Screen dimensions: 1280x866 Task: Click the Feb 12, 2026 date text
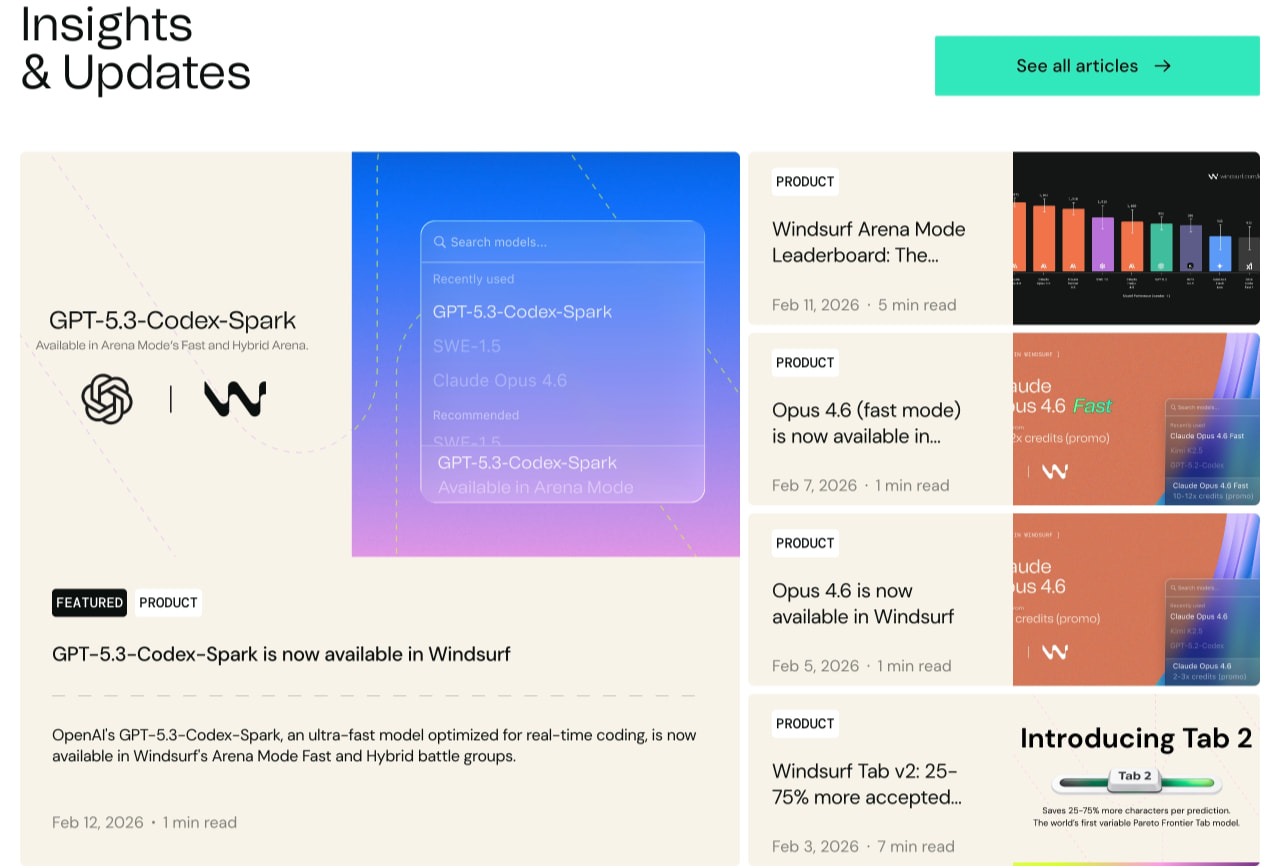click(x=98, y=822)
